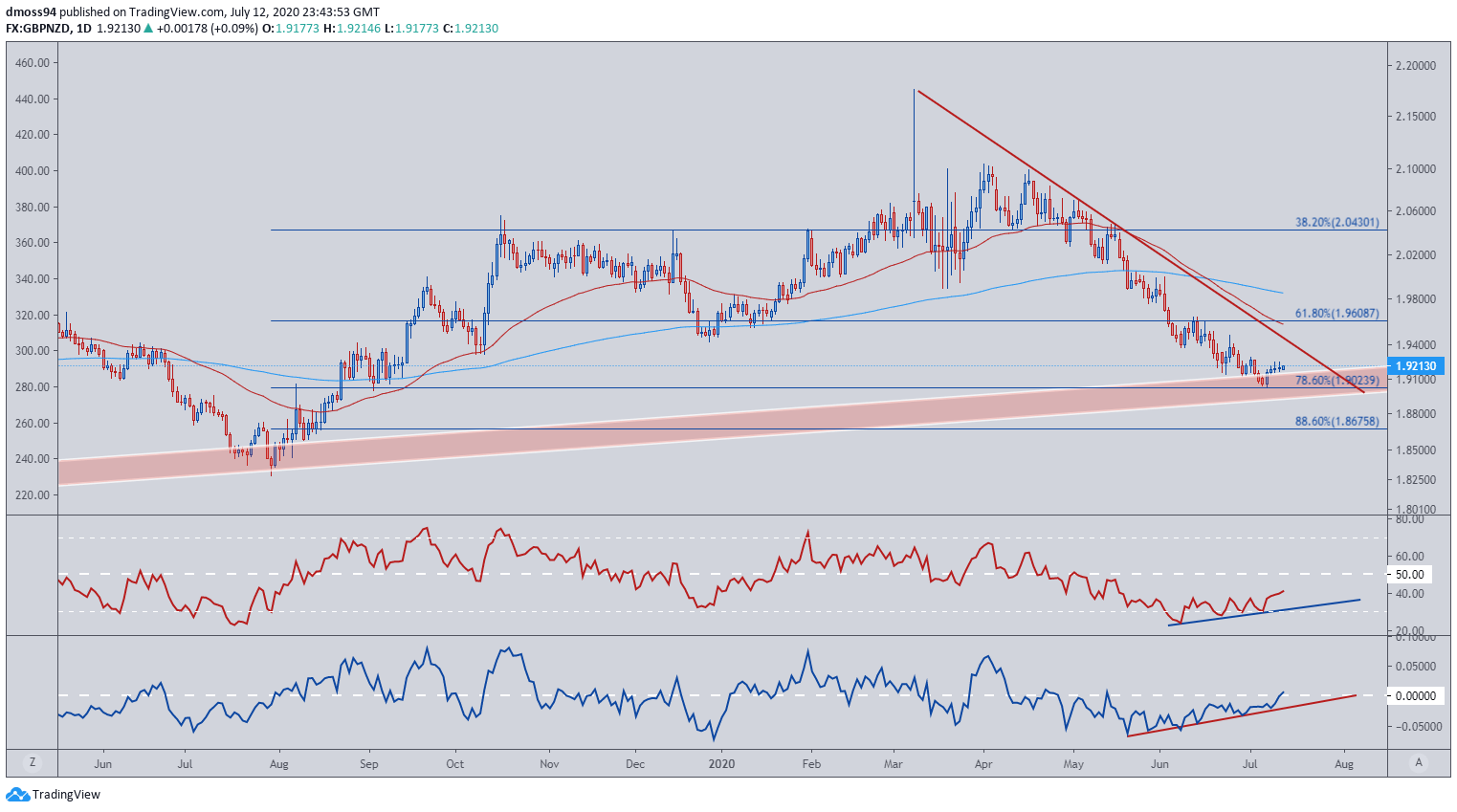Click the Apr label on time axis
Image resolution: width=1457 pixels, height=812 pixels.
(x=983, y=764)
